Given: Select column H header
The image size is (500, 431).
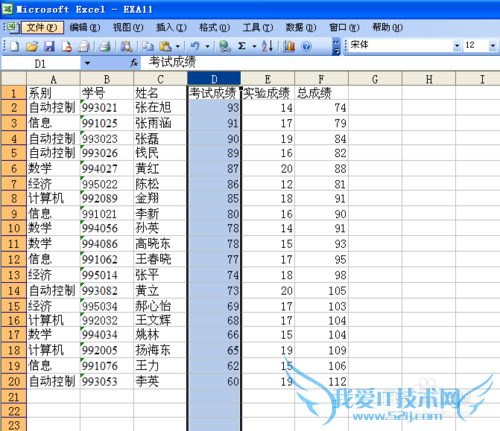Looking at the screenshot, I should [x=429, y=79].
